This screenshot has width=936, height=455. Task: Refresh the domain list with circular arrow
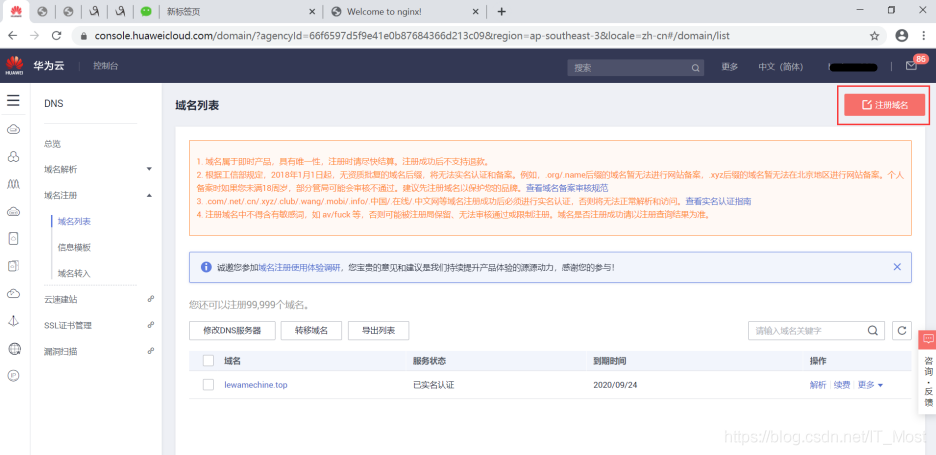coord(902,330)
